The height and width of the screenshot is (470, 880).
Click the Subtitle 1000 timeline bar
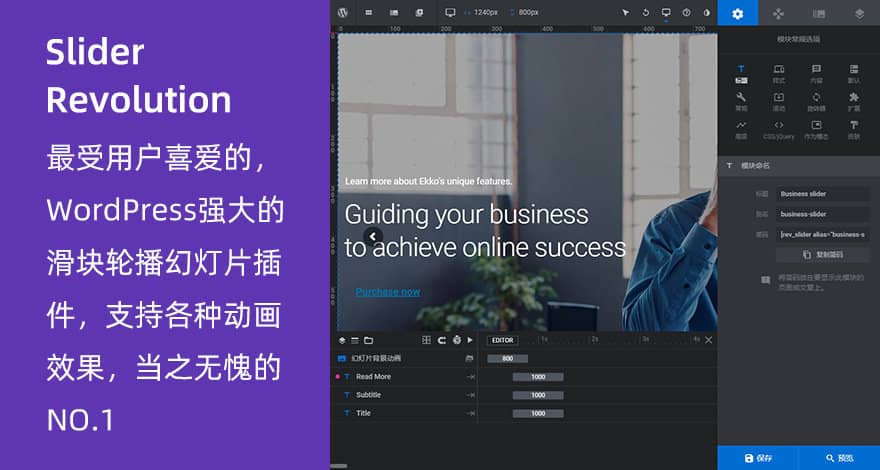[538, 395]
